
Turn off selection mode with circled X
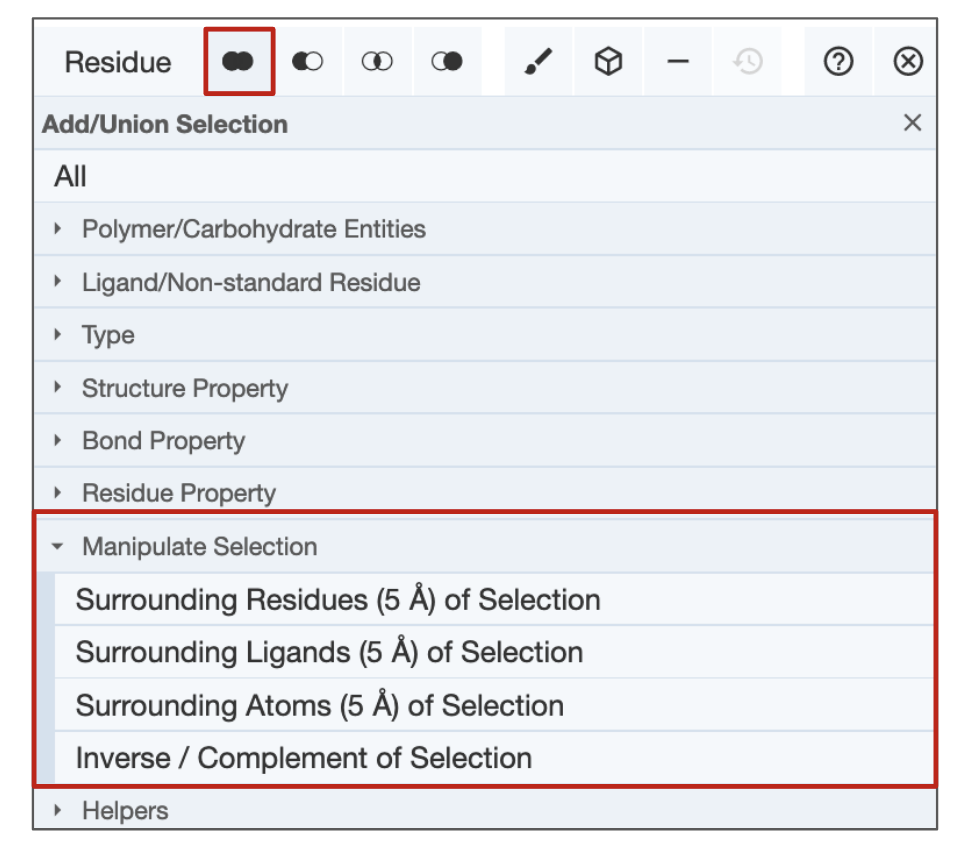[907, 62]
